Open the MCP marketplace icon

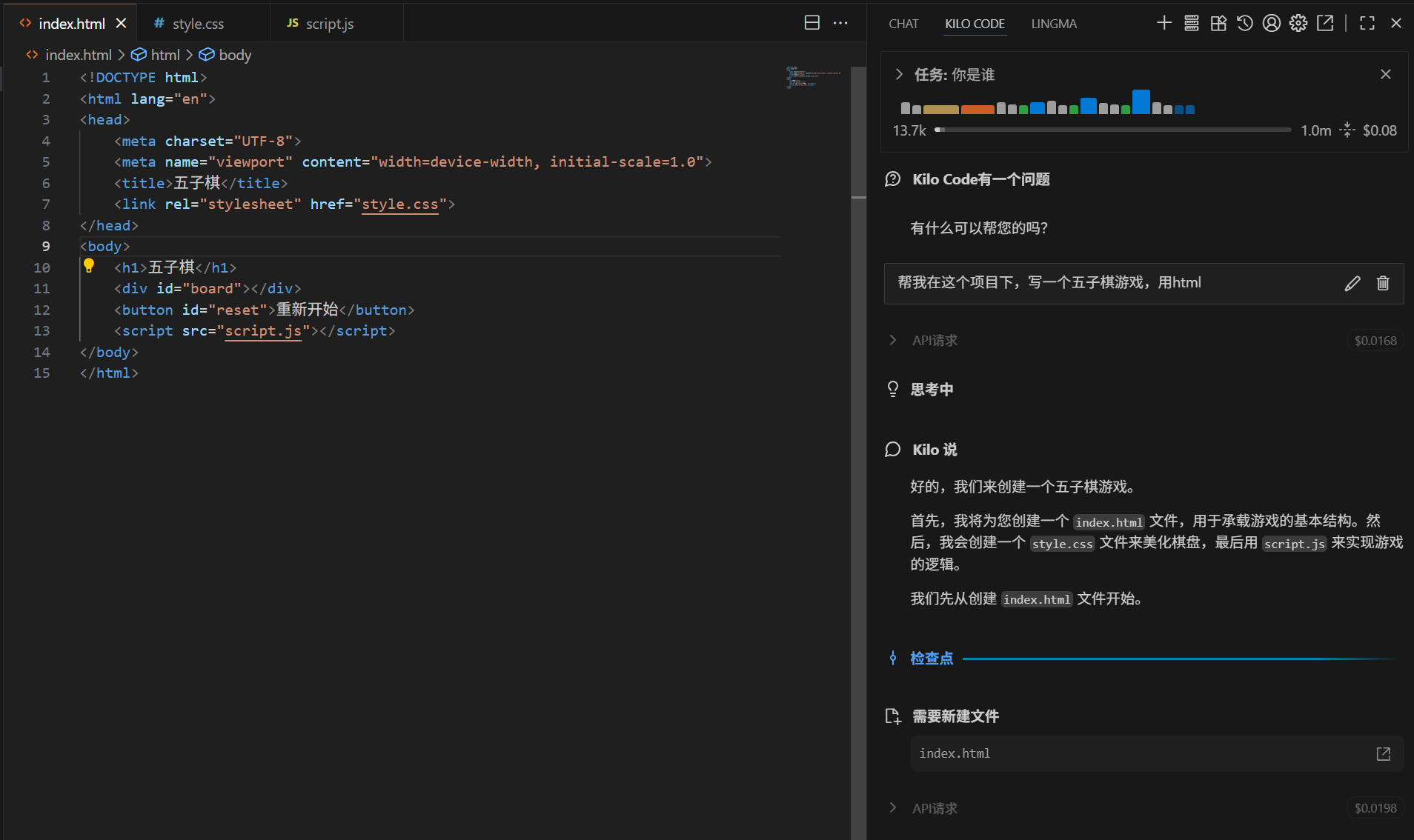tap(1218, 23)
